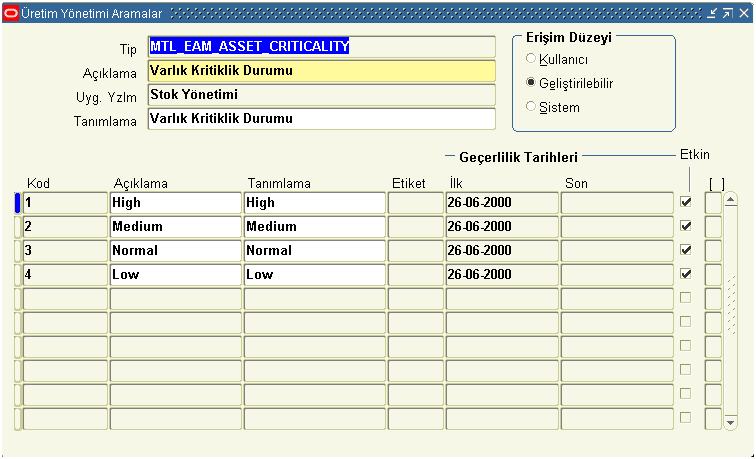Click the İlk date for Medium row
Image resolution: width=756 pixels, height=459 pixels.
(501, 226)
